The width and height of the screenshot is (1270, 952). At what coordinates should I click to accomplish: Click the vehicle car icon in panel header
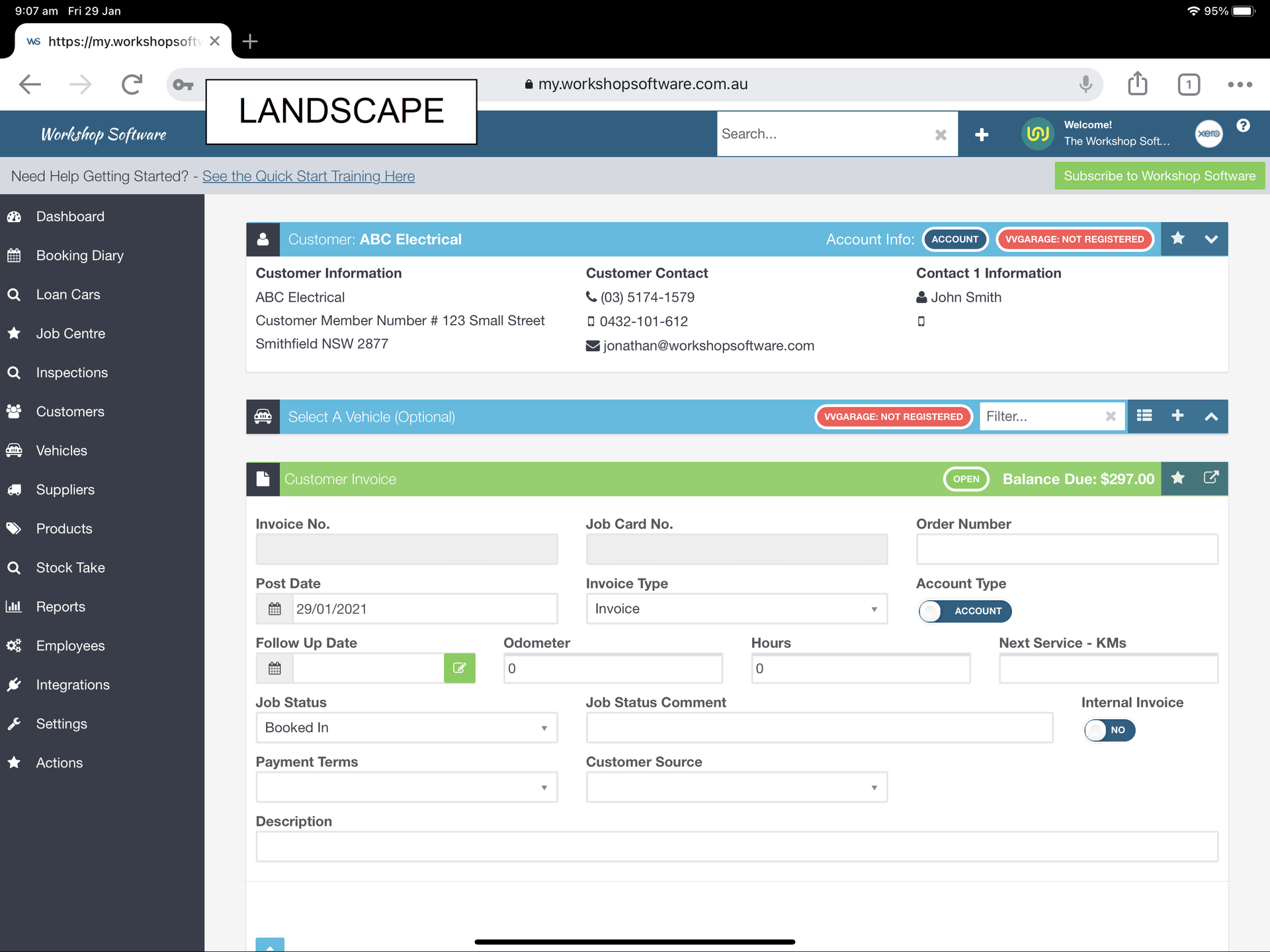263,416
